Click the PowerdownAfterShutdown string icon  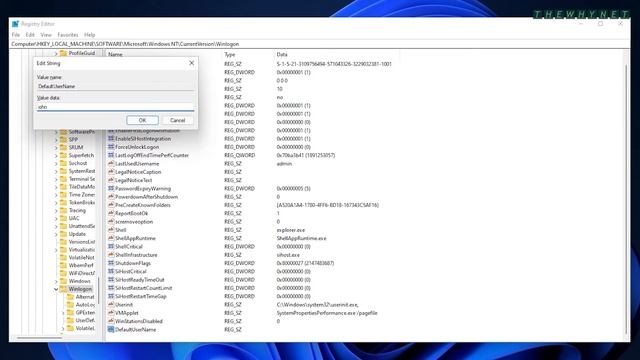coord(111,196)
